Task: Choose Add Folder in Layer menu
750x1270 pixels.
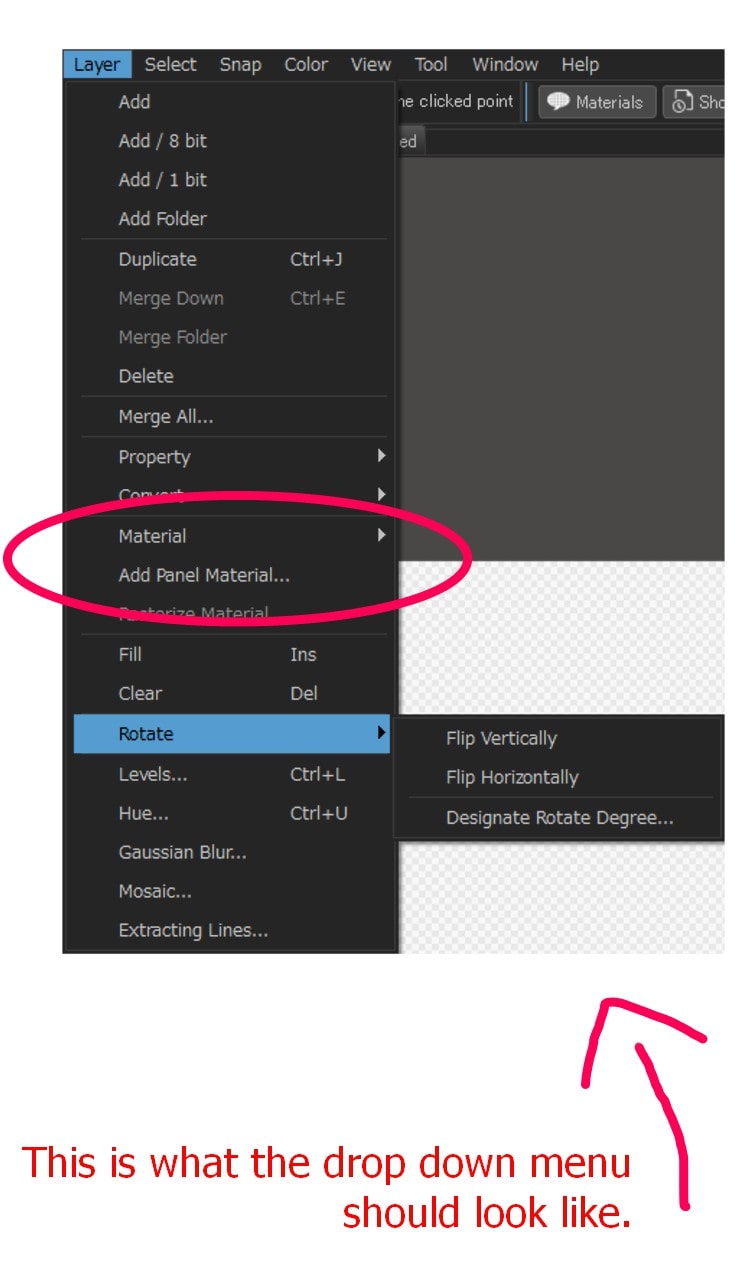Action: [x=162, y=219]
